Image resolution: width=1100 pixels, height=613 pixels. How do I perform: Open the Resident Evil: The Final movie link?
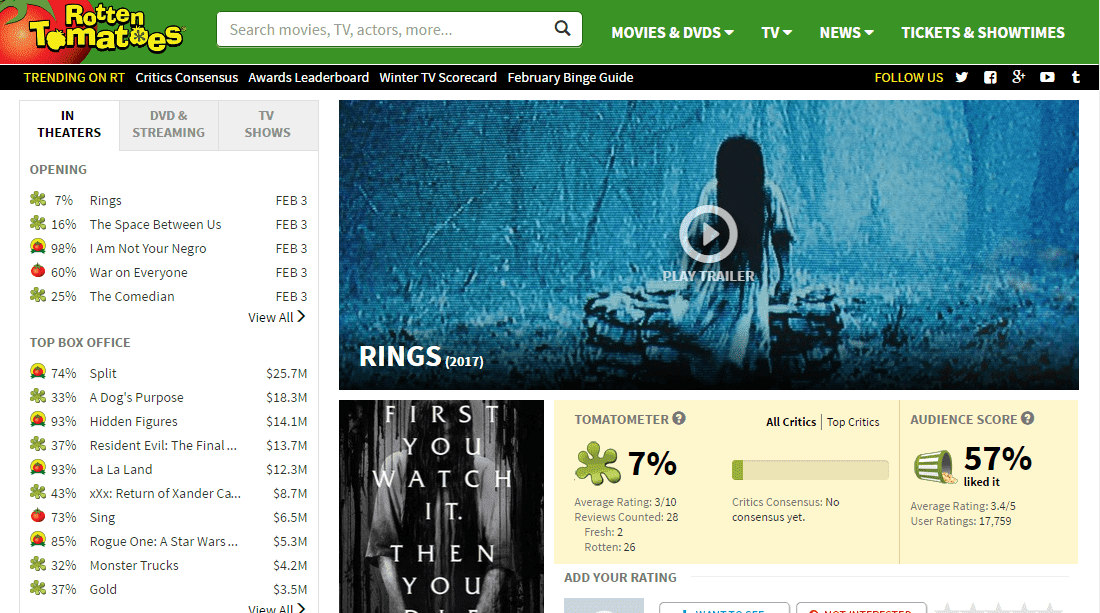163,445
